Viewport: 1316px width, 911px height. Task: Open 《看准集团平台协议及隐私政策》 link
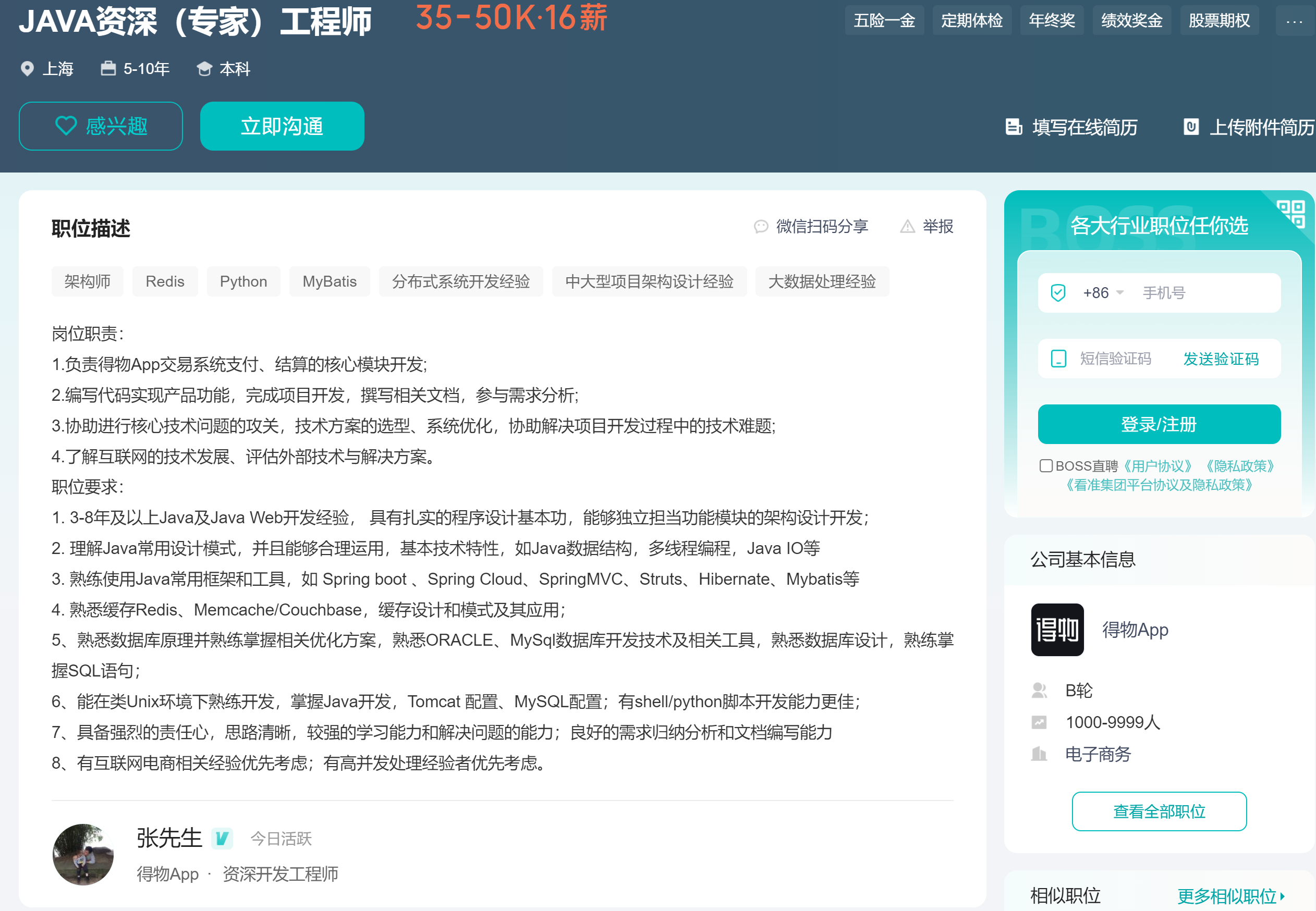(x=1159, y=485)
